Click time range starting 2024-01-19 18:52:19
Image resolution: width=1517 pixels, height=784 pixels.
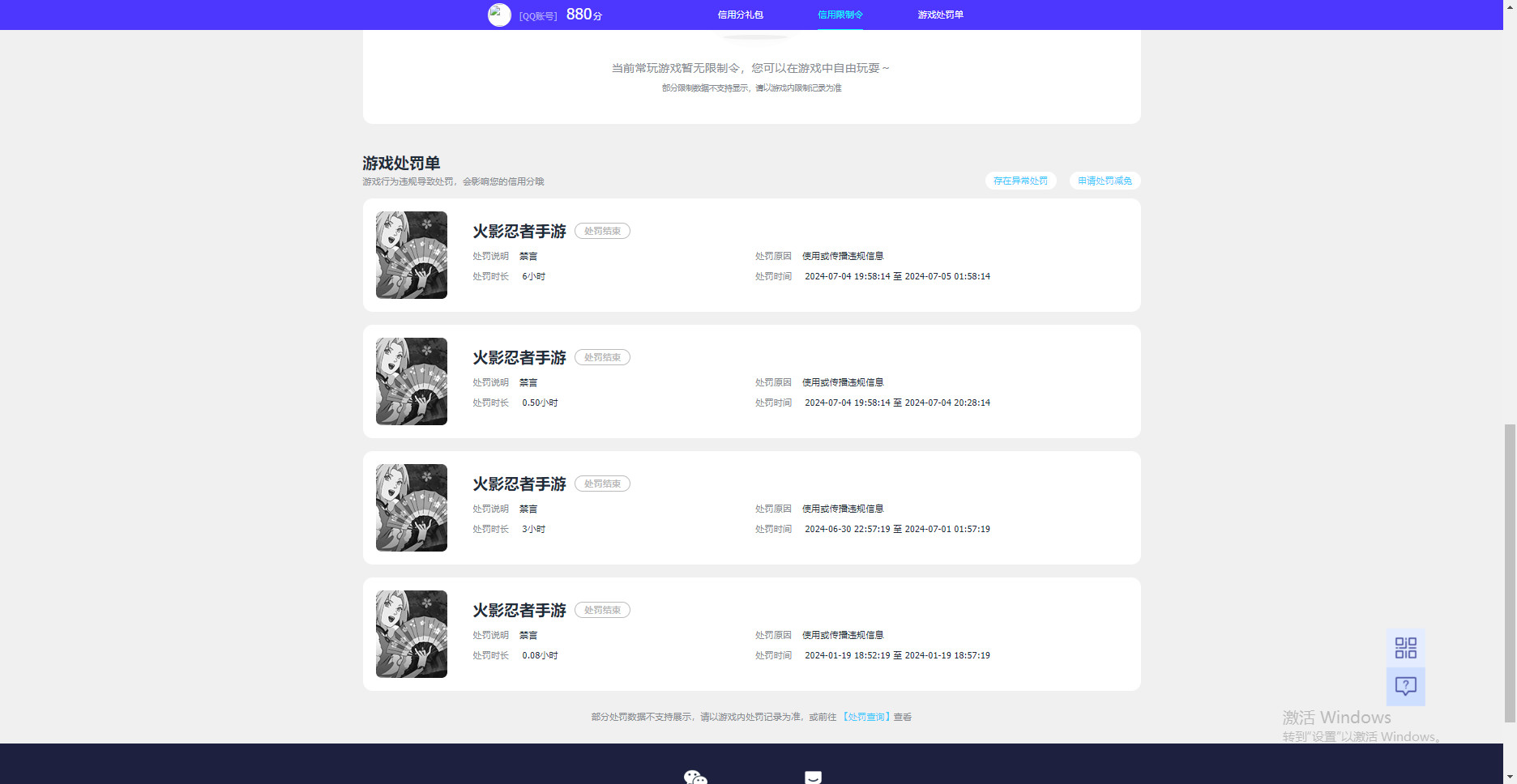[897, 655]
